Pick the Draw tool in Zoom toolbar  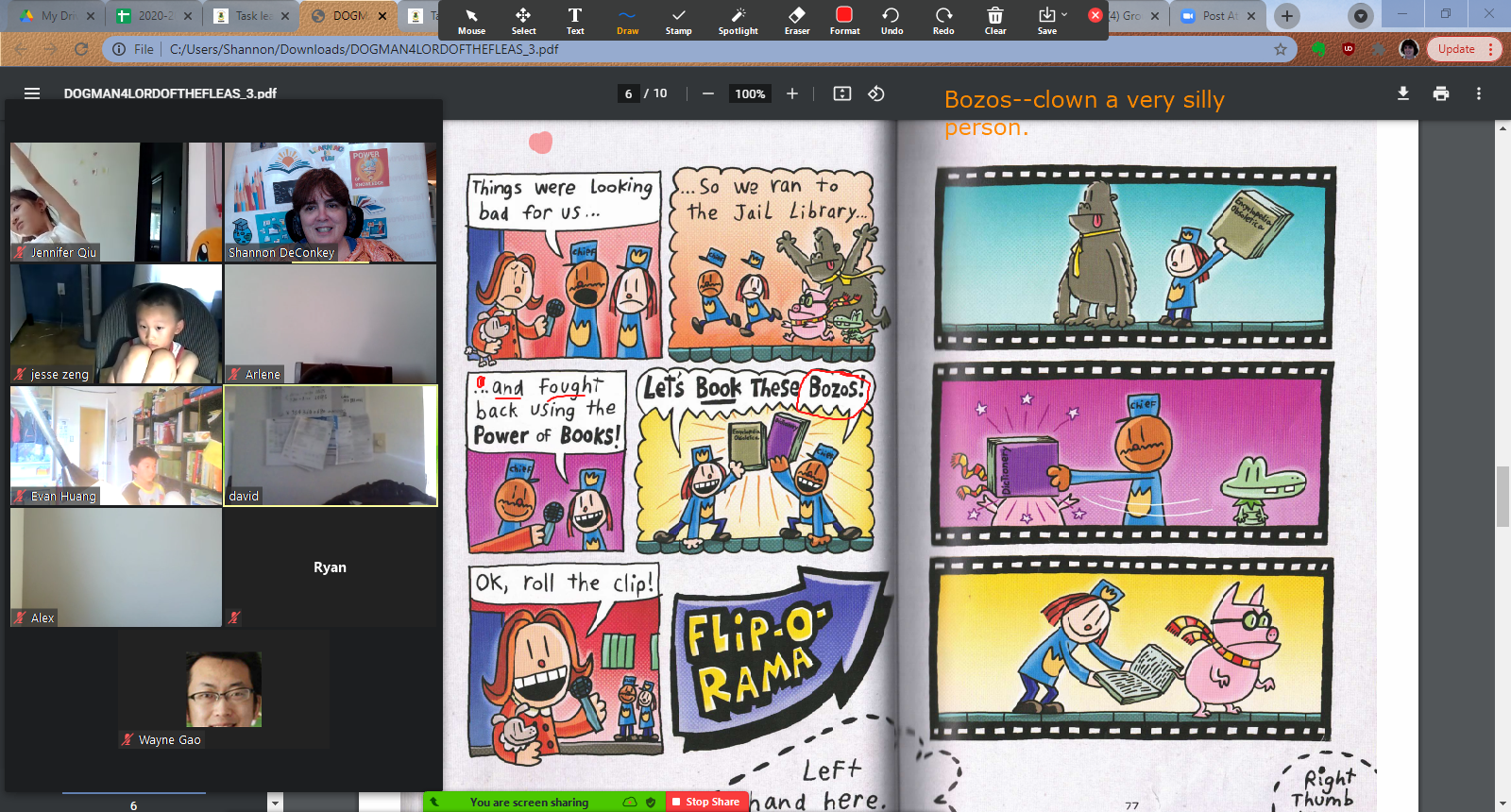(627, 21)
